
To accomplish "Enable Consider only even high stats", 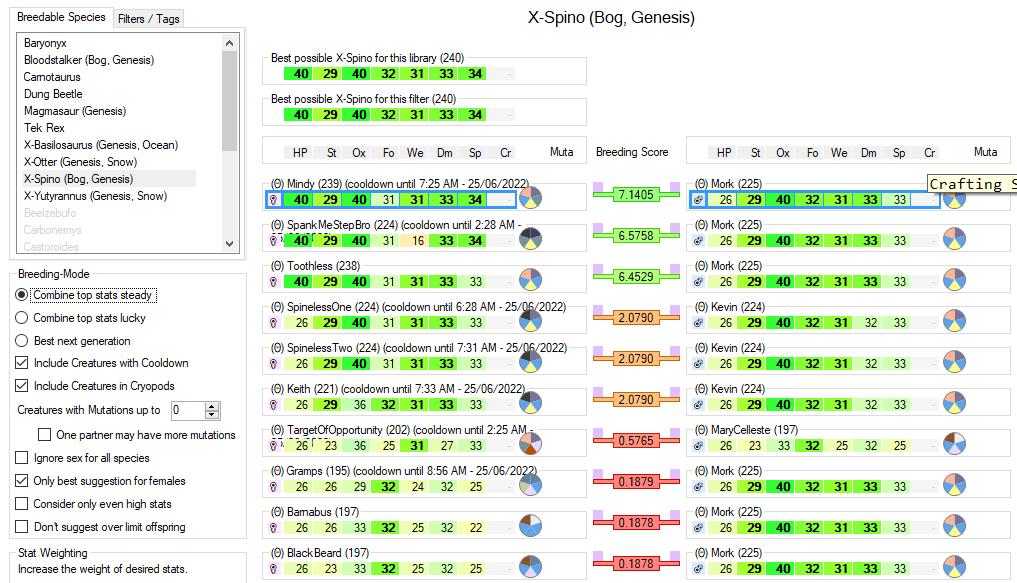I will 21,504.
